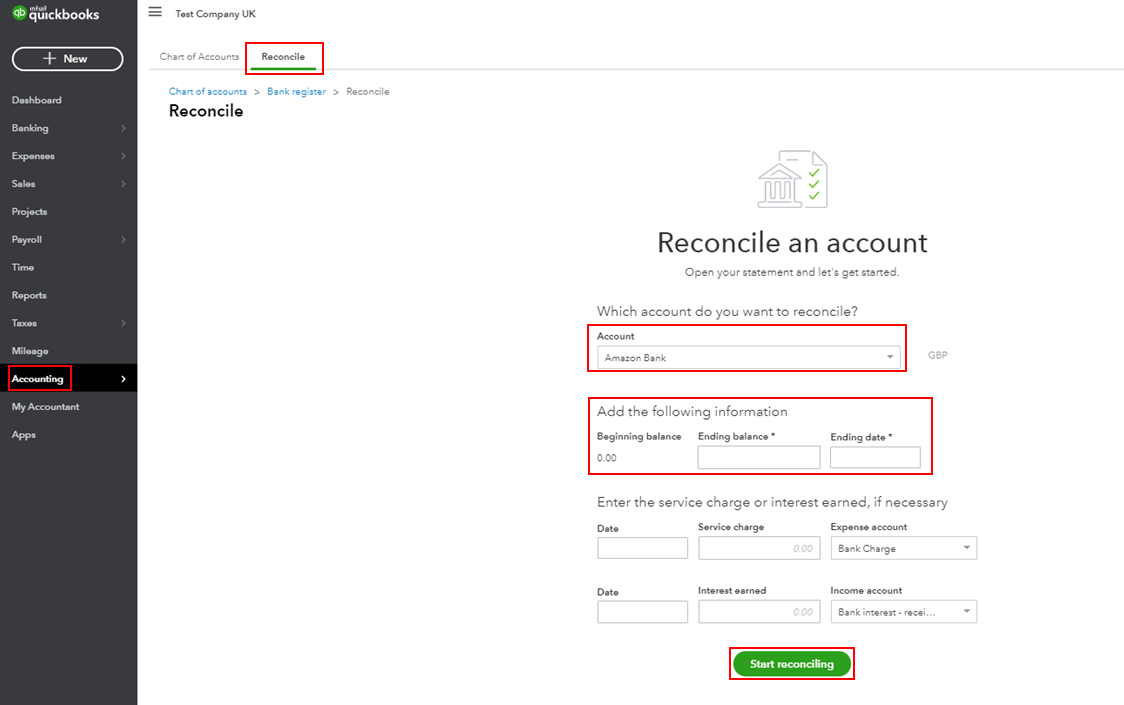1124x705 pixels.
Task: Open the Expenses menu item
Action: tap(33, 156)
